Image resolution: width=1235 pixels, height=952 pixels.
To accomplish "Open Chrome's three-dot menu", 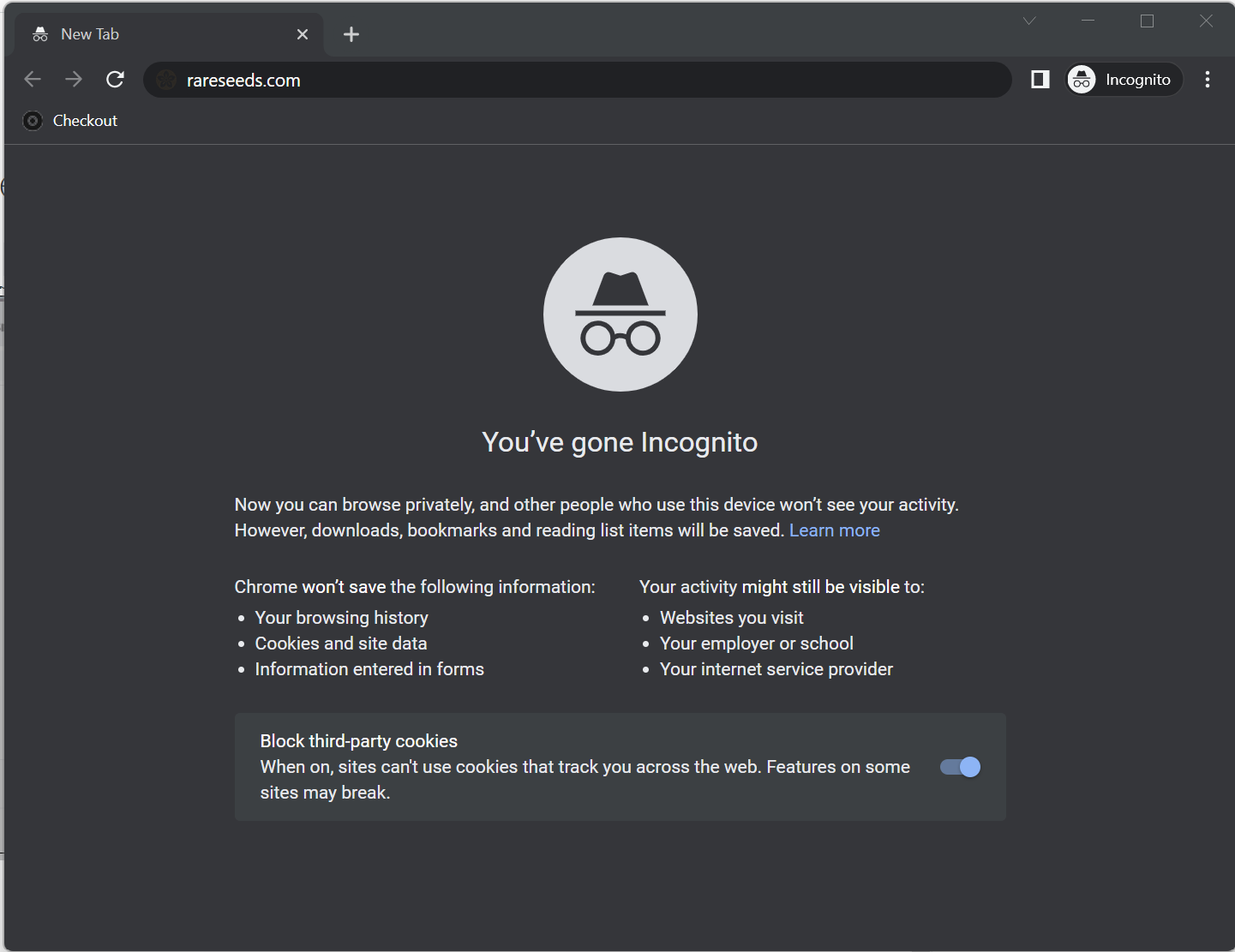I will tap(1208, 80).
